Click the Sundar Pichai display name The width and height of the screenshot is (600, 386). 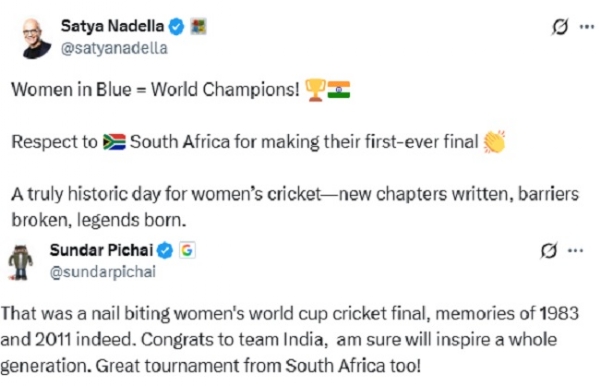click(x=101, y=250)
